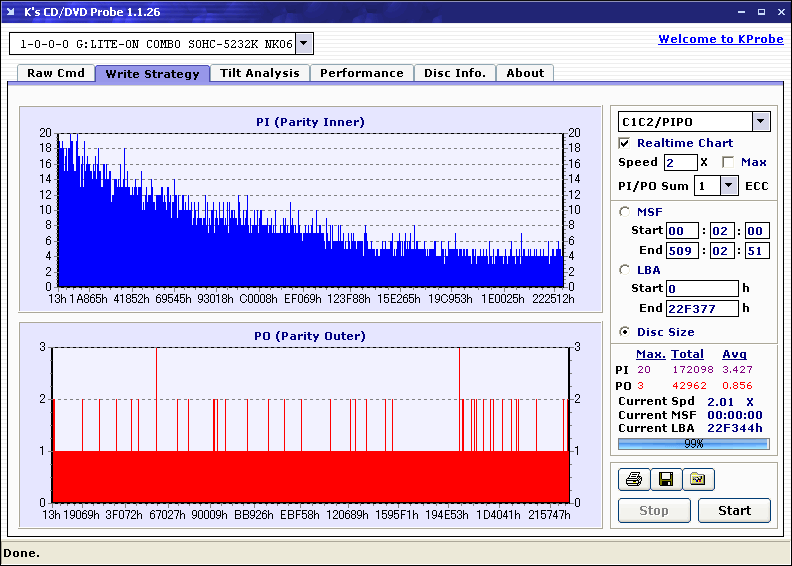The width and height of the screenshot is (792, 566).
Task: Toggle the Realtime Chart checkbox
Action: tap(625, 144)
